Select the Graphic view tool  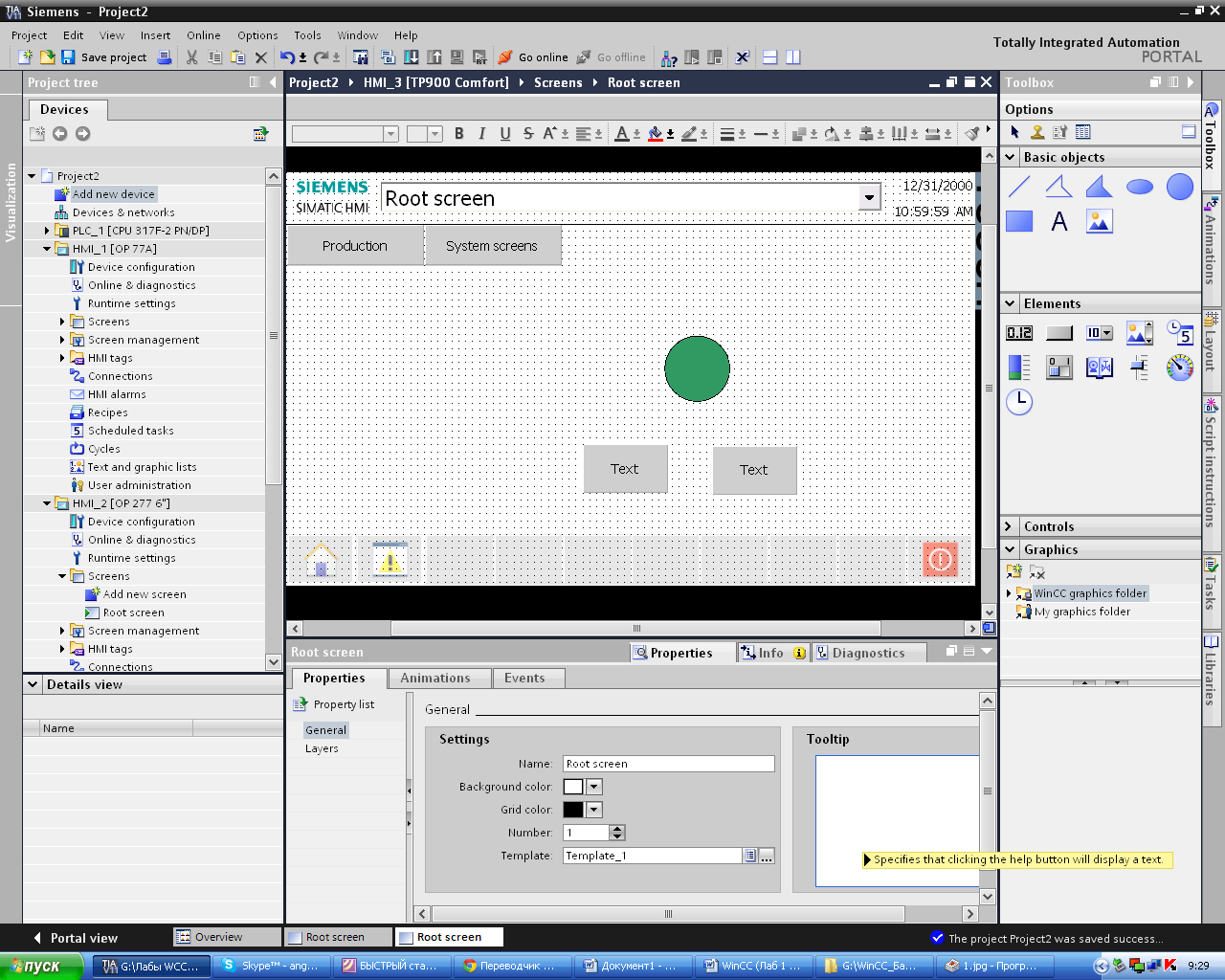1100,222
